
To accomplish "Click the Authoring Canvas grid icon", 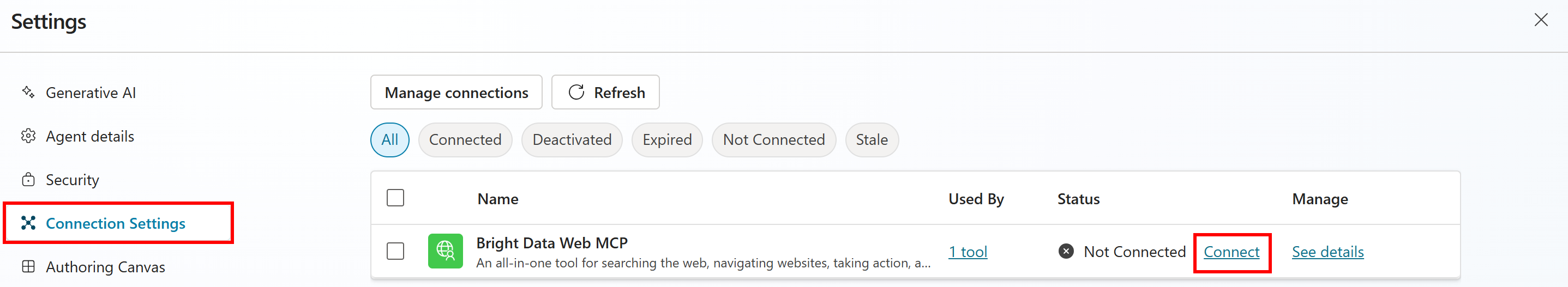I will coord(28,267).
